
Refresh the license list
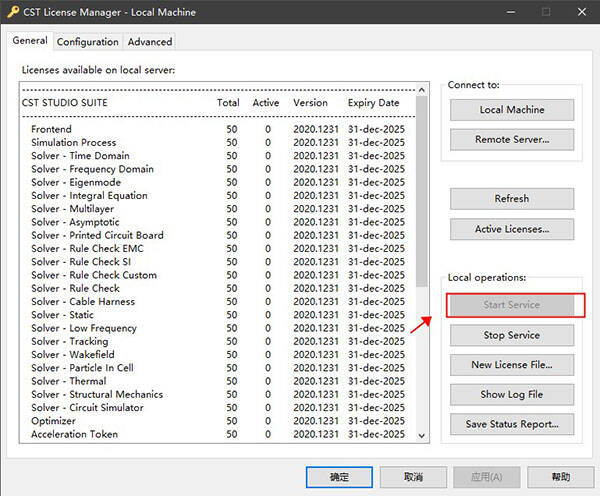512,199
